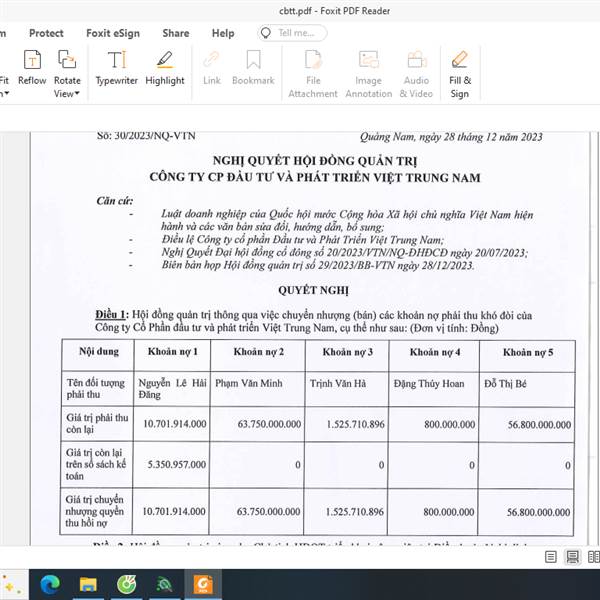Launch the Fill & Sign tool
Image resolution: width=600 pixels, height=600 pixels.
click(x=460, y=73)
